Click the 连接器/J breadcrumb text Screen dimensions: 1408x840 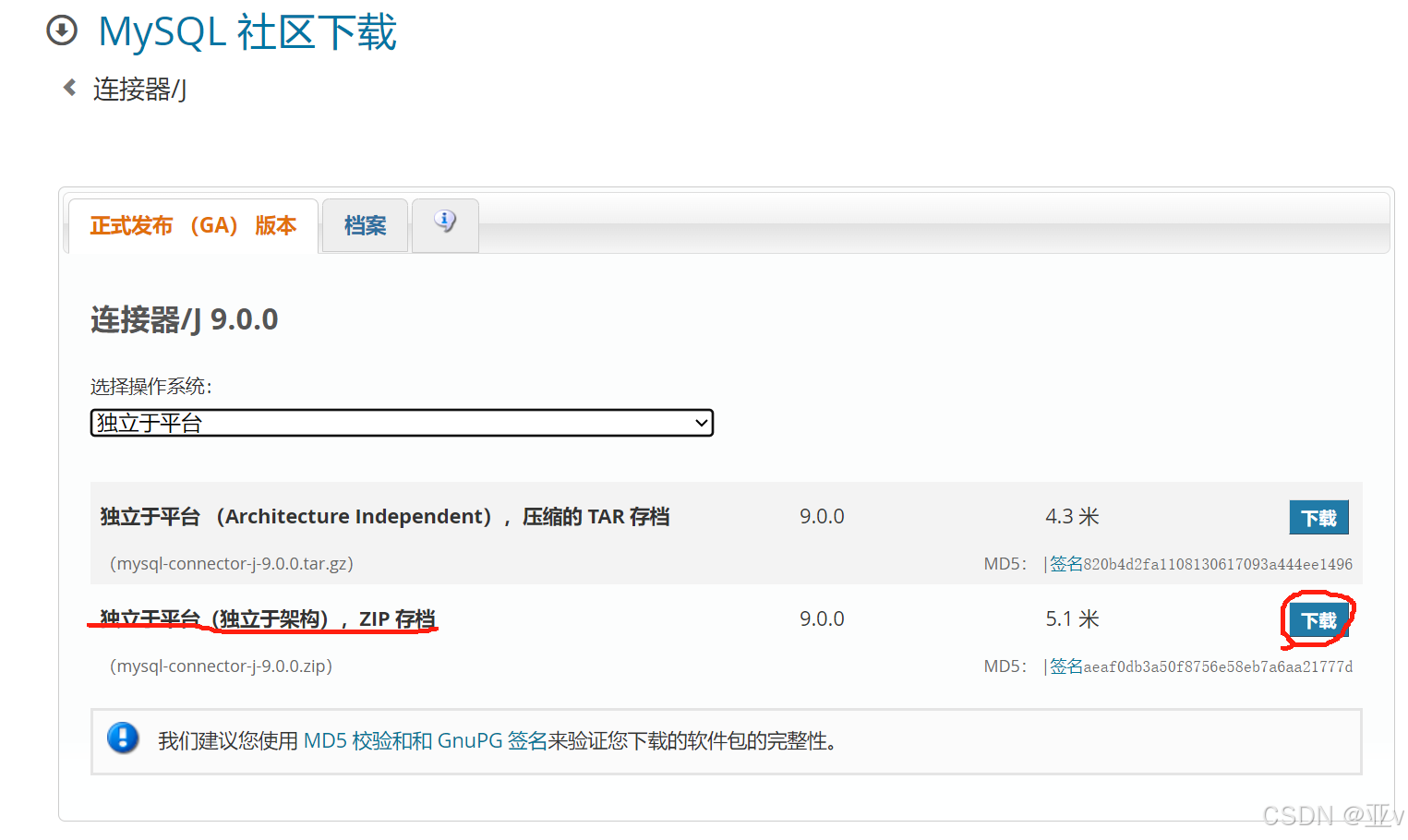[139, 90]
